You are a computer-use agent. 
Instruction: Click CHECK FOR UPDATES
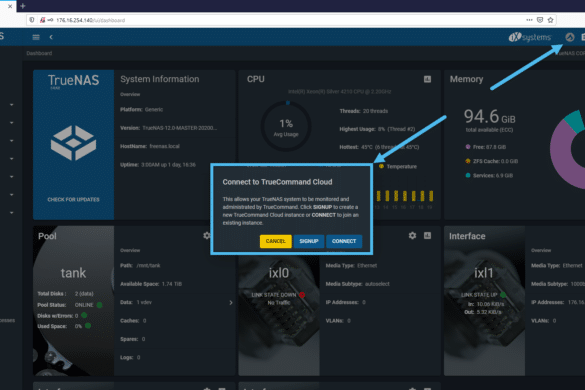73,200
